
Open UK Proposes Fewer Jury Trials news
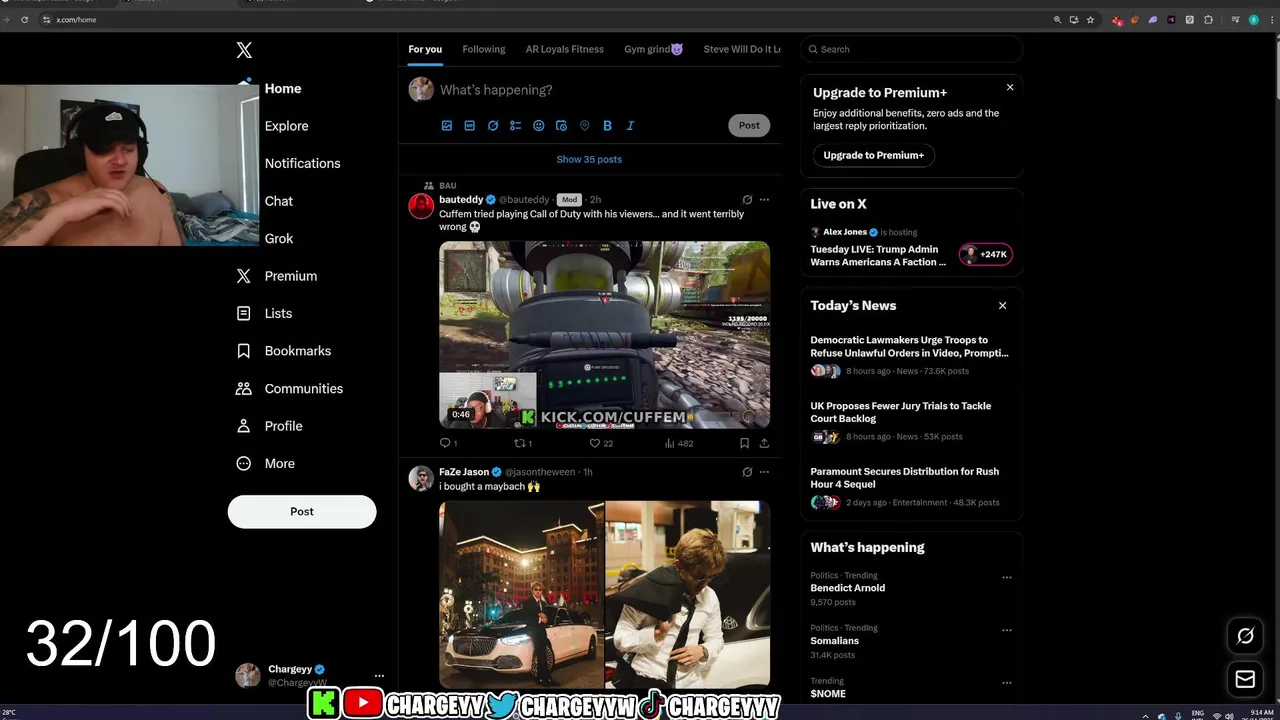click(x=901, y=412)
